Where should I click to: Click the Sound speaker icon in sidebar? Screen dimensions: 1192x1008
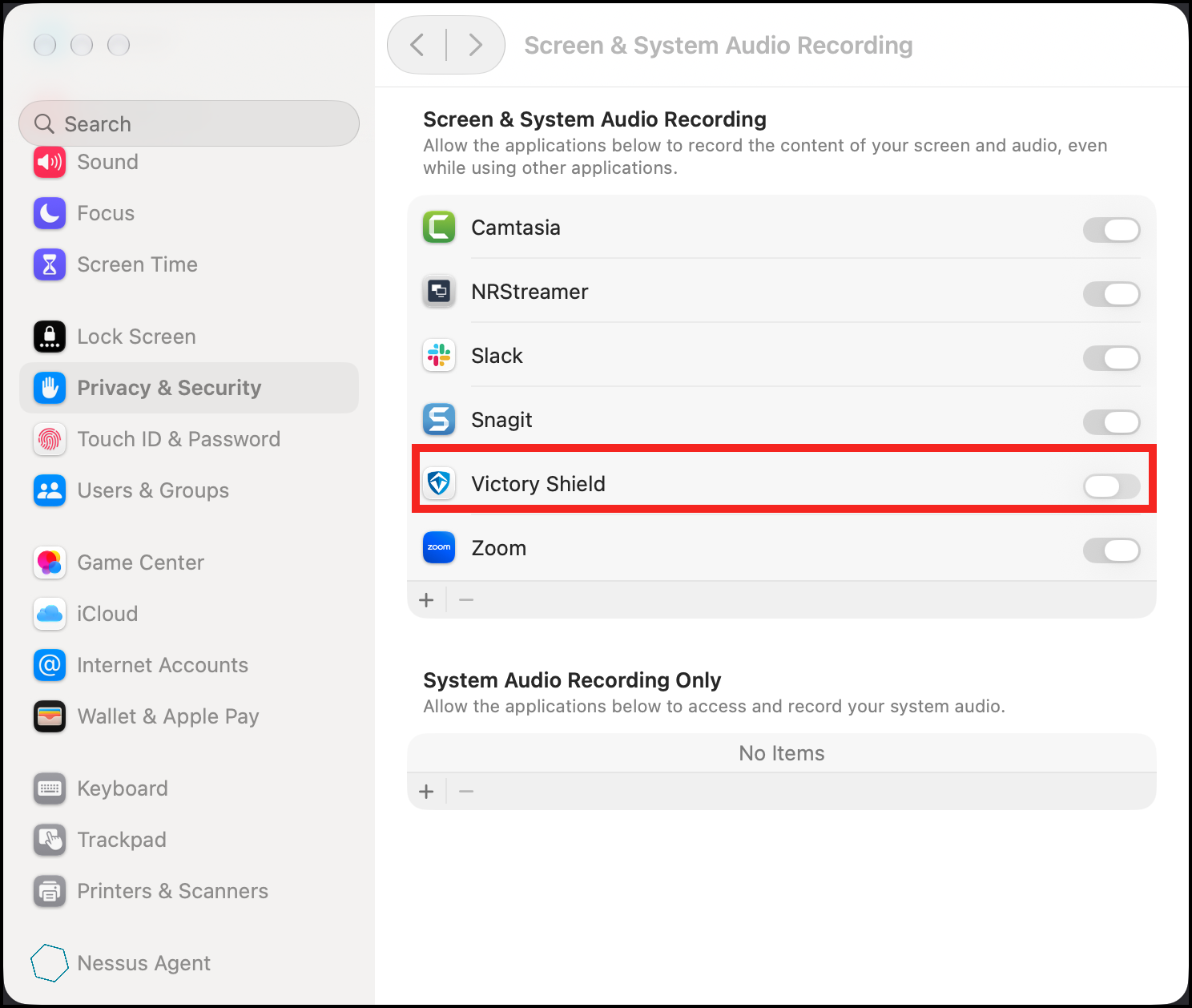[x=50, y=162]
